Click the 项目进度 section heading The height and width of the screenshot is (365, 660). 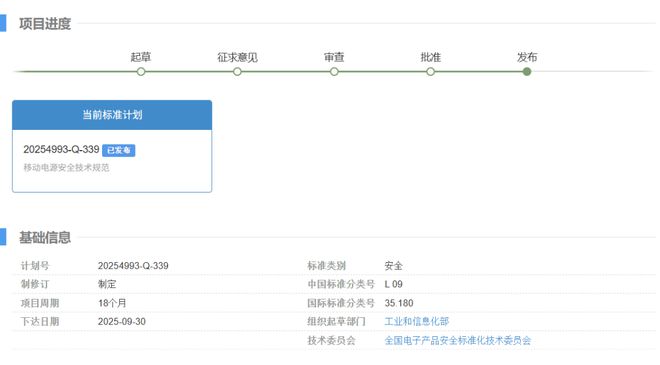(x=45, y=24)
